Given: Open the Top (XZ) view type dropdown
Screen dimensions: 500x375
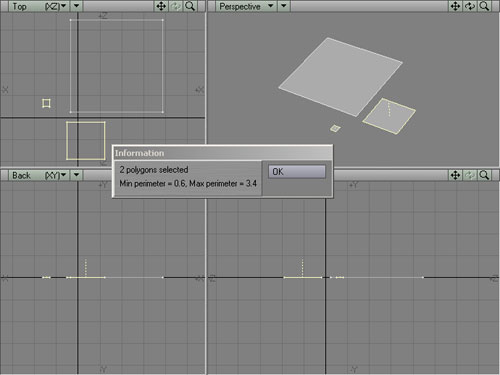Looking at the screenshot, I should tap(39, 6).
